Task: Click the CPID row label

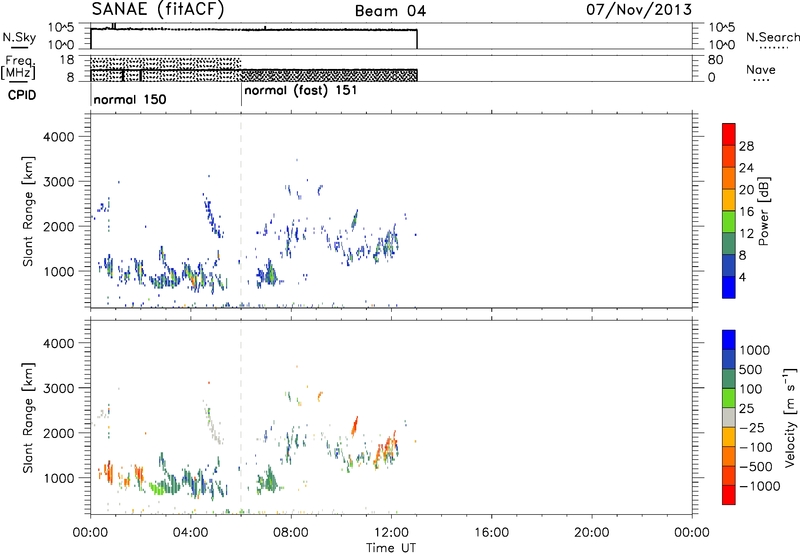Action: tap(22, 95)
